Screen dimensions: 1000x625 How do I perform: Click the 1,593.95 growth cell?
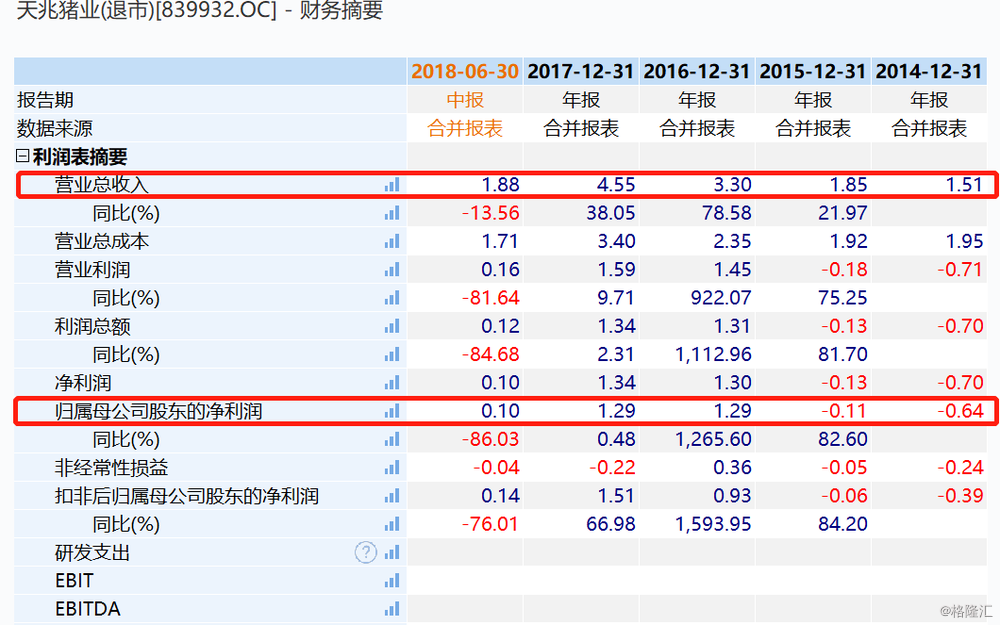(x=714, y=524)
